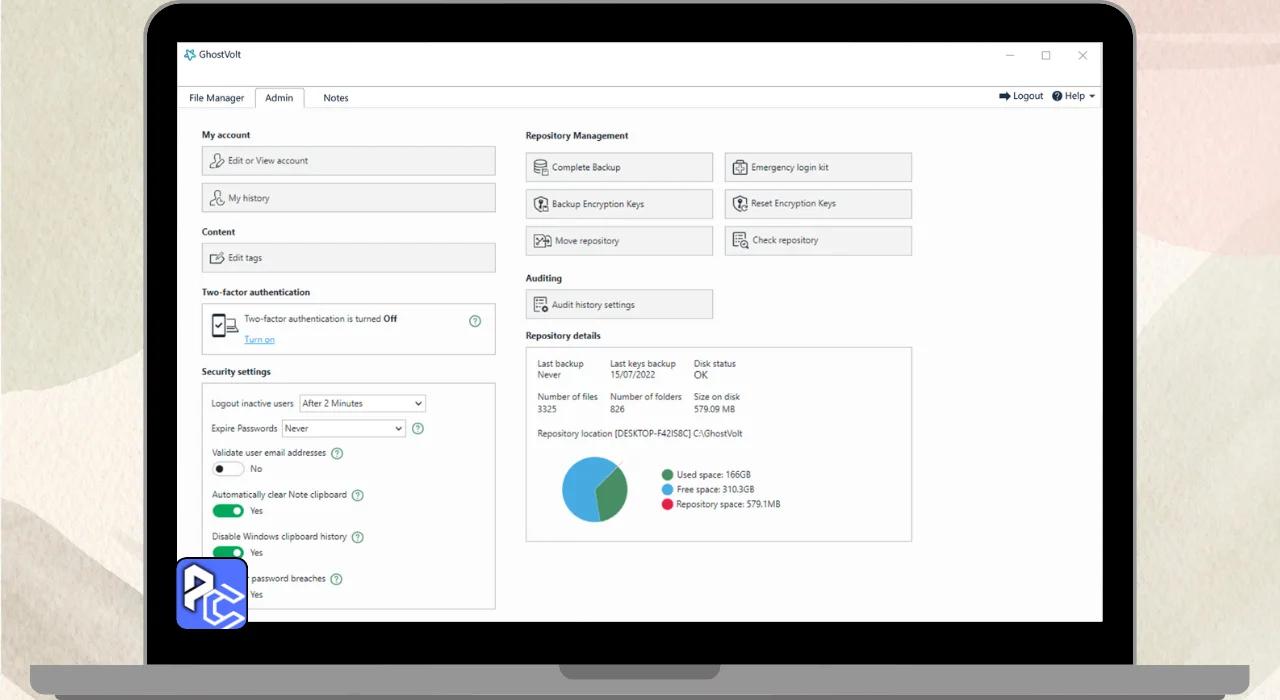Click the Turn on two-factor link

coord(260,340)
